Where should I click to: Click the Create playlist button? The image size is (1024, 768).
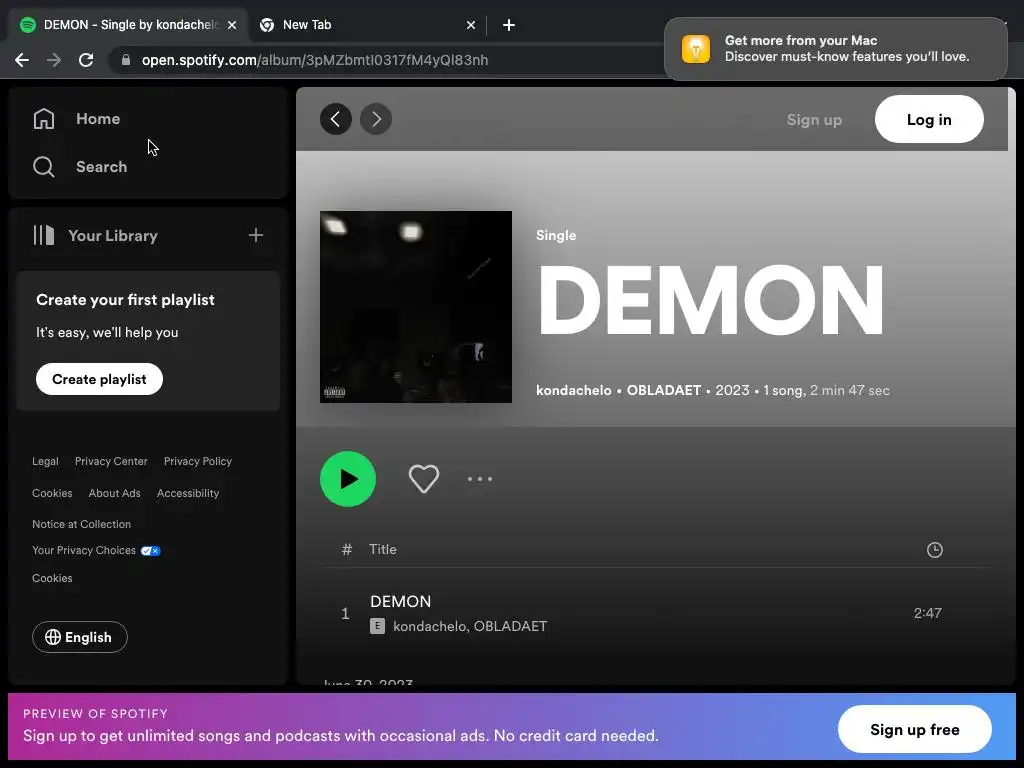pos(99,379)
